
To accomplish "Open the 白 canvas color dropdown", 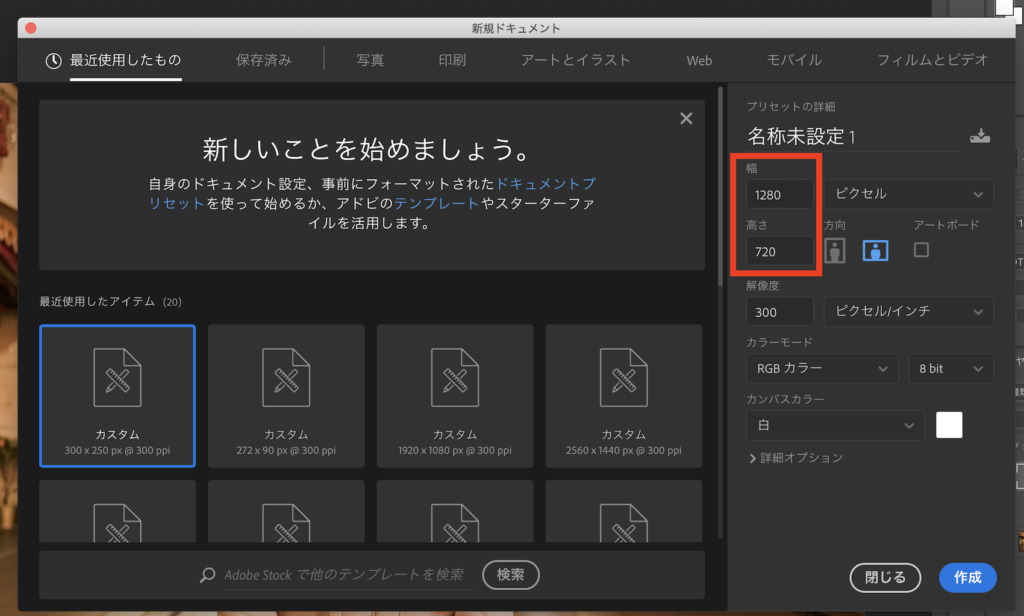I will 835,425.
